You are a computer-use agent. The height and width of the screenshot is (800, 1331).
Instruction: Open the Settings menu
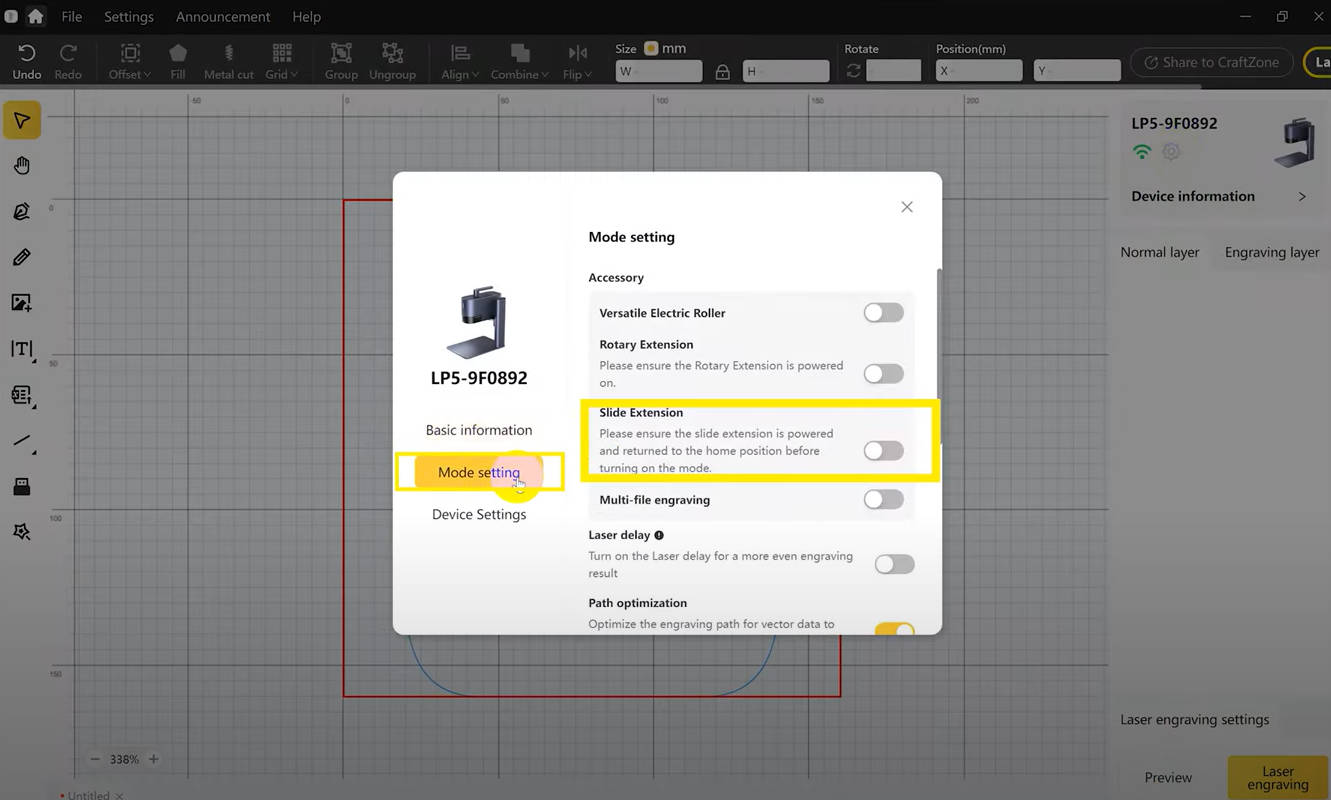click(x=129, y=17)
